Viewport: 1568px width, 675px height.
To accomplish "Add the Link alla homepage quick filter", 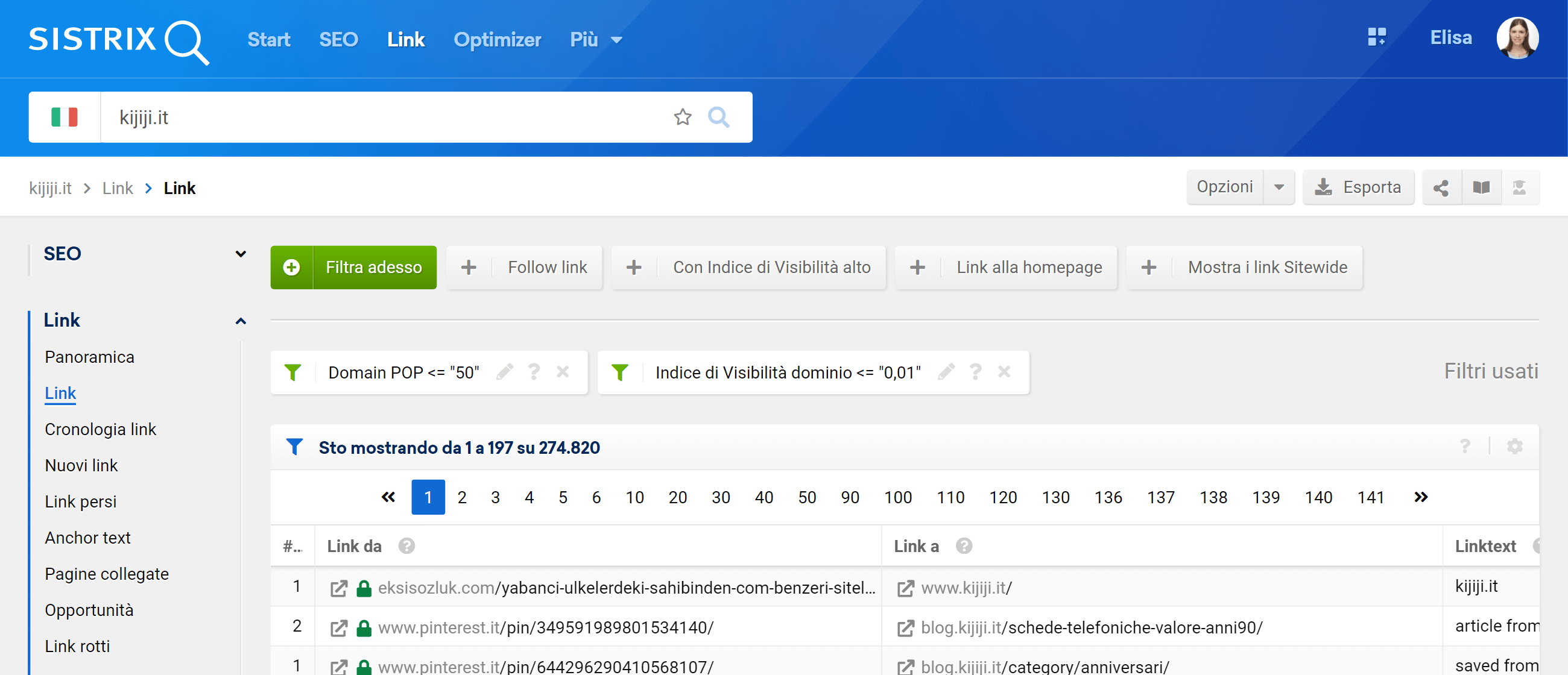I will pyautogui.click(x=1006, y=267).
